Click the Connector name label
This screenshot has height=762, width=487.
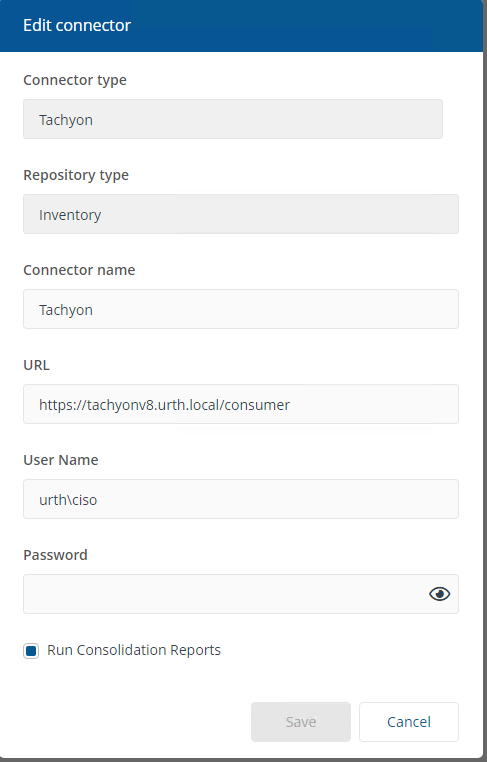79,270
